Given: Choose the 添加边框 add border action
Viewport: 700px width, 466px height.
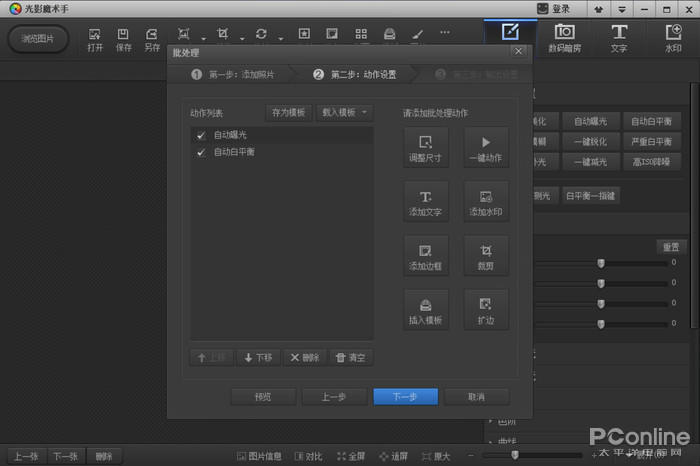Looking at the screenshot, I should pos(425,256).
